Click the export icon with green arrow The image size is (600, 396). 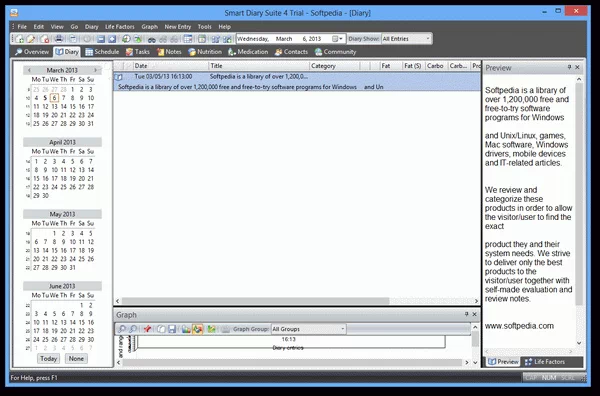point(137,39)
